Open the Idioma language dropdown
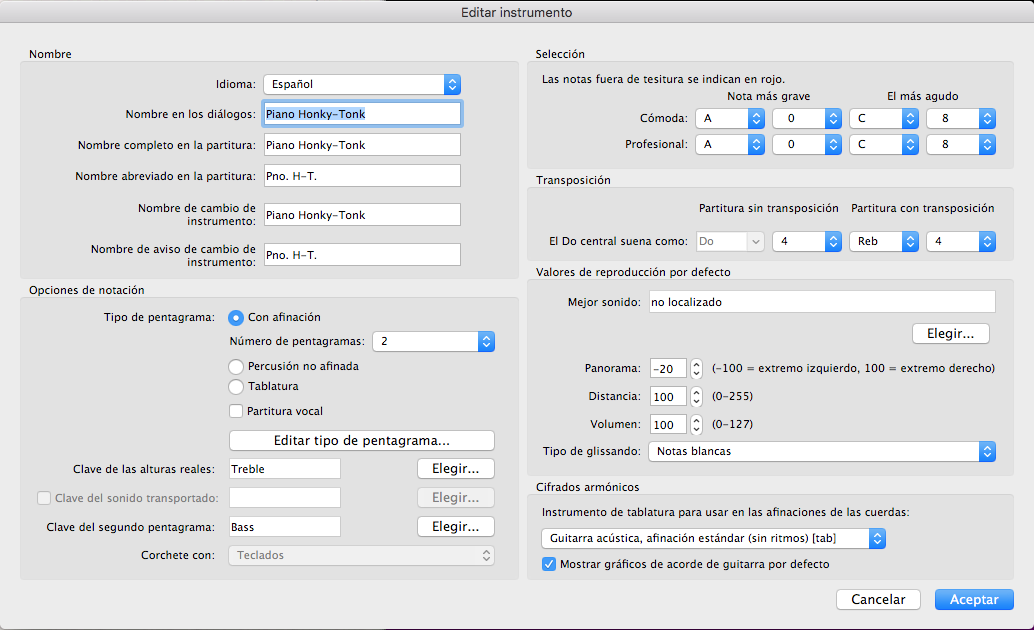 tap(361, 85)
